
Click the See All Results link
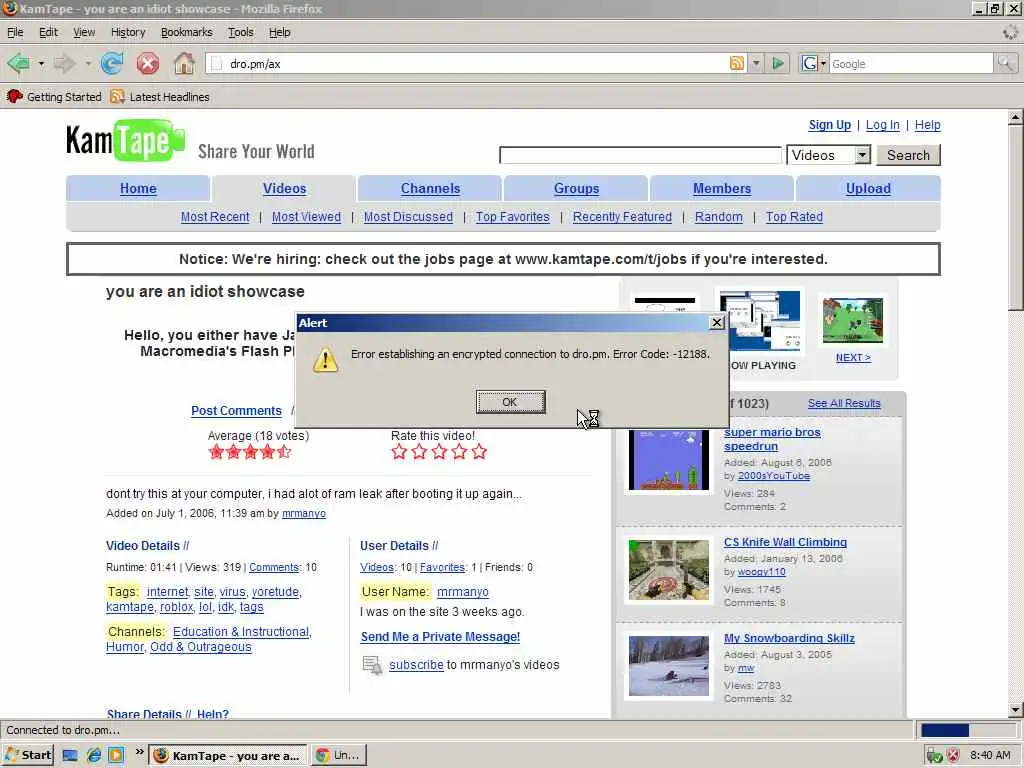tap(844, 403)
